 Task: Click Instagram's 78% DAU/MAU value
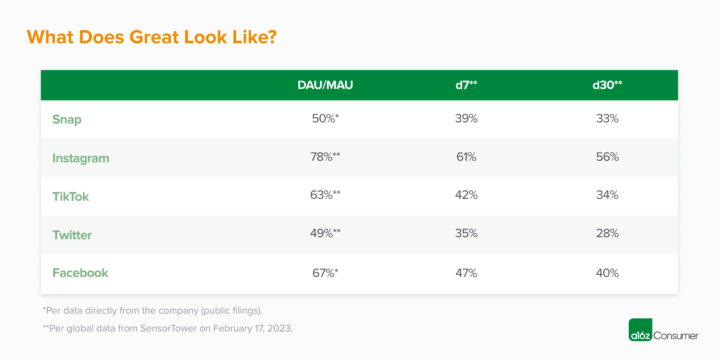(325, 157)
